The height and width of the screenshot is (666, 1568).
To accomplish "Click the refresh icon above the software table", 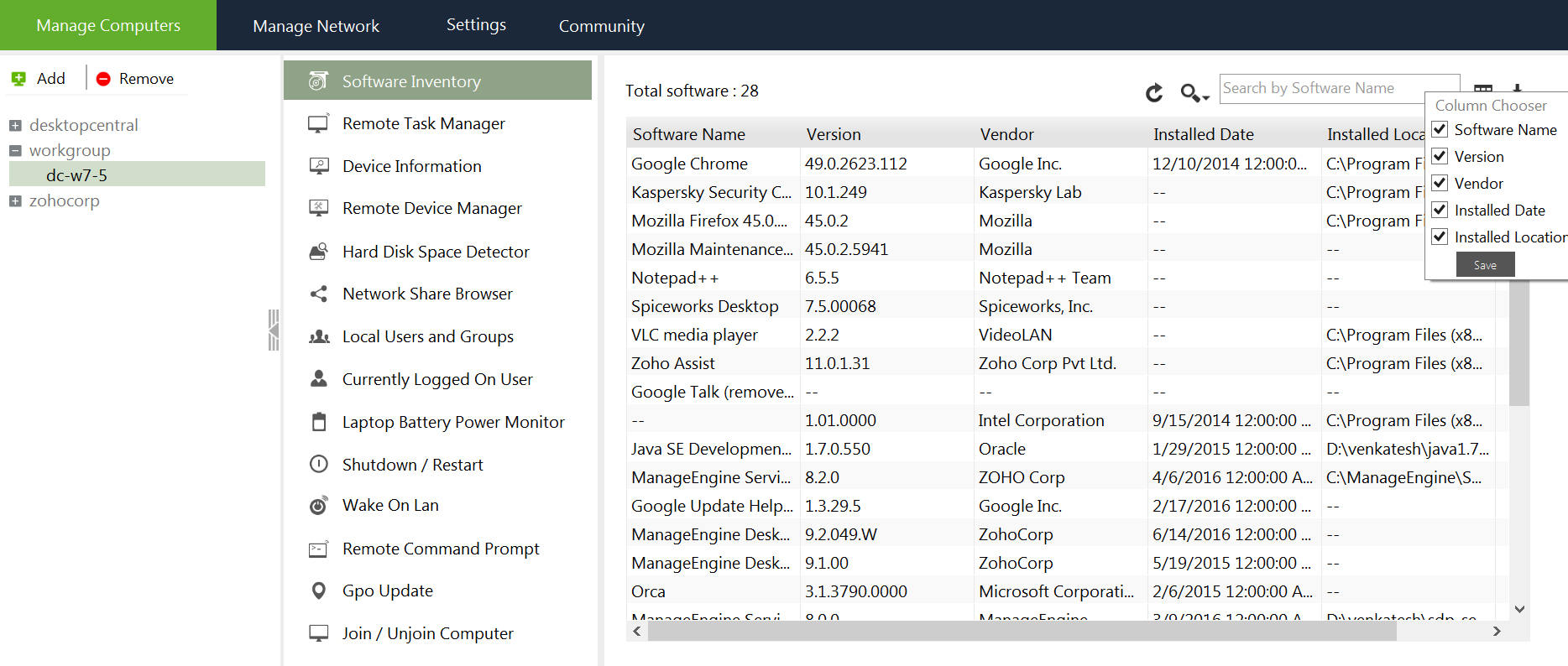I will (x=1154, y=92).
